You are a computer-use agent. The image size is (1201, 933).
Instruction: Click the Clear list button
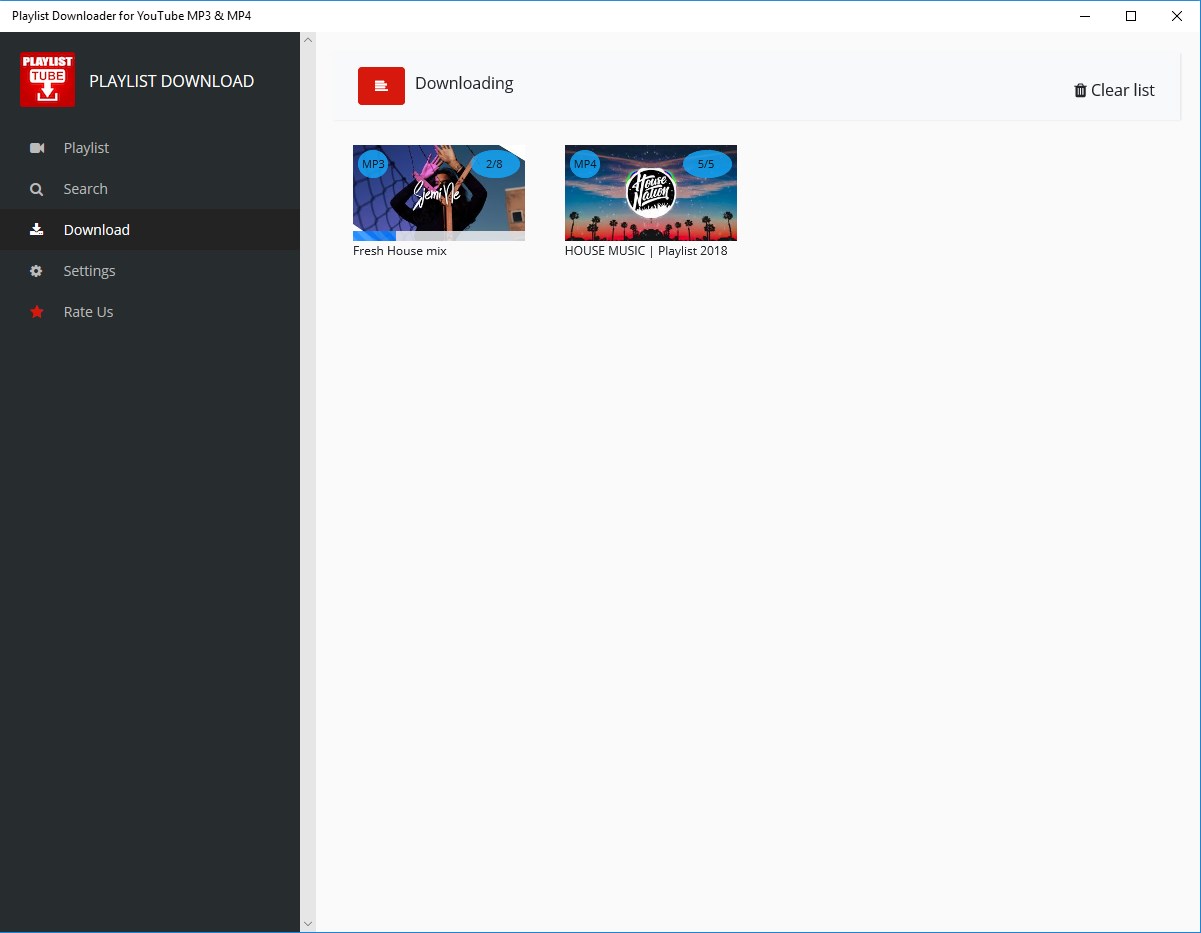click(x=1114, y=90)
